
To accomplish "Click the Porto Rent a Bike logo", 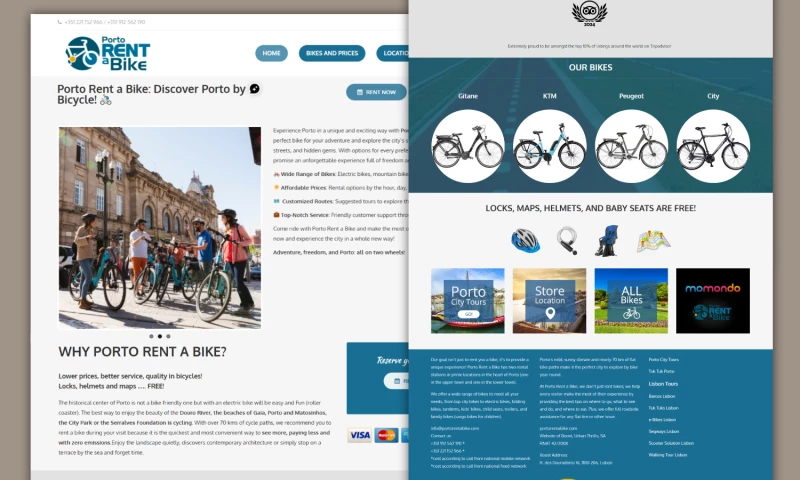I will pyautogui.click(x=108, y=53).
